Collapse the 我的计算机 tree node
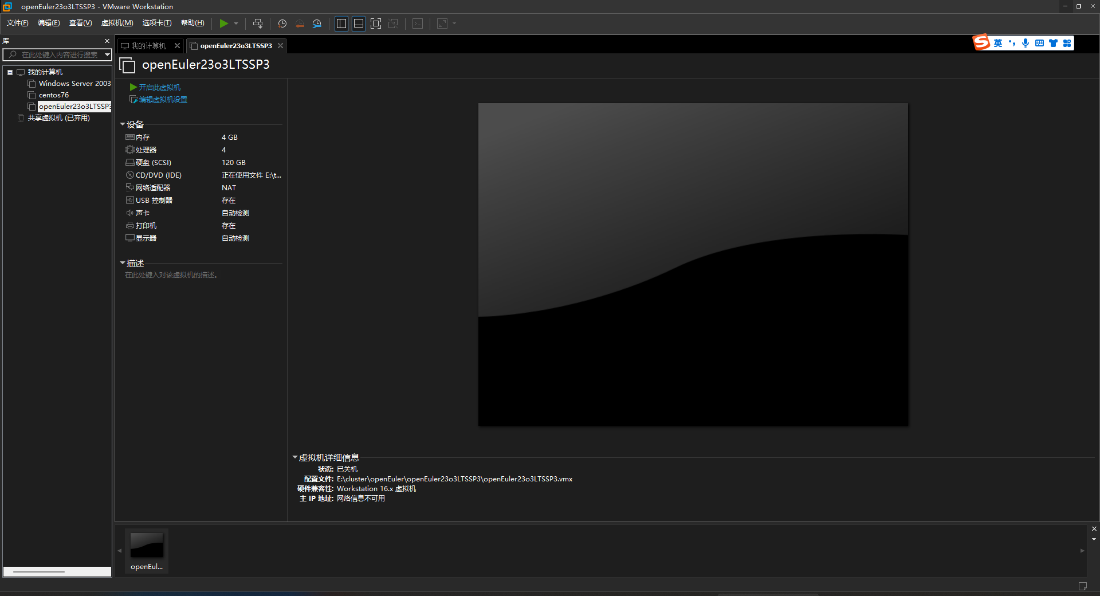 (x=10, y=72)
